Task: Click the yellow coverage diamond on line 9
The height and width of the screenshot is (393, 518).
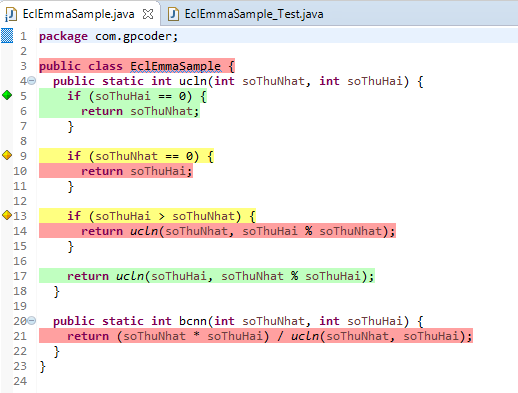Action: click(7, 155)
